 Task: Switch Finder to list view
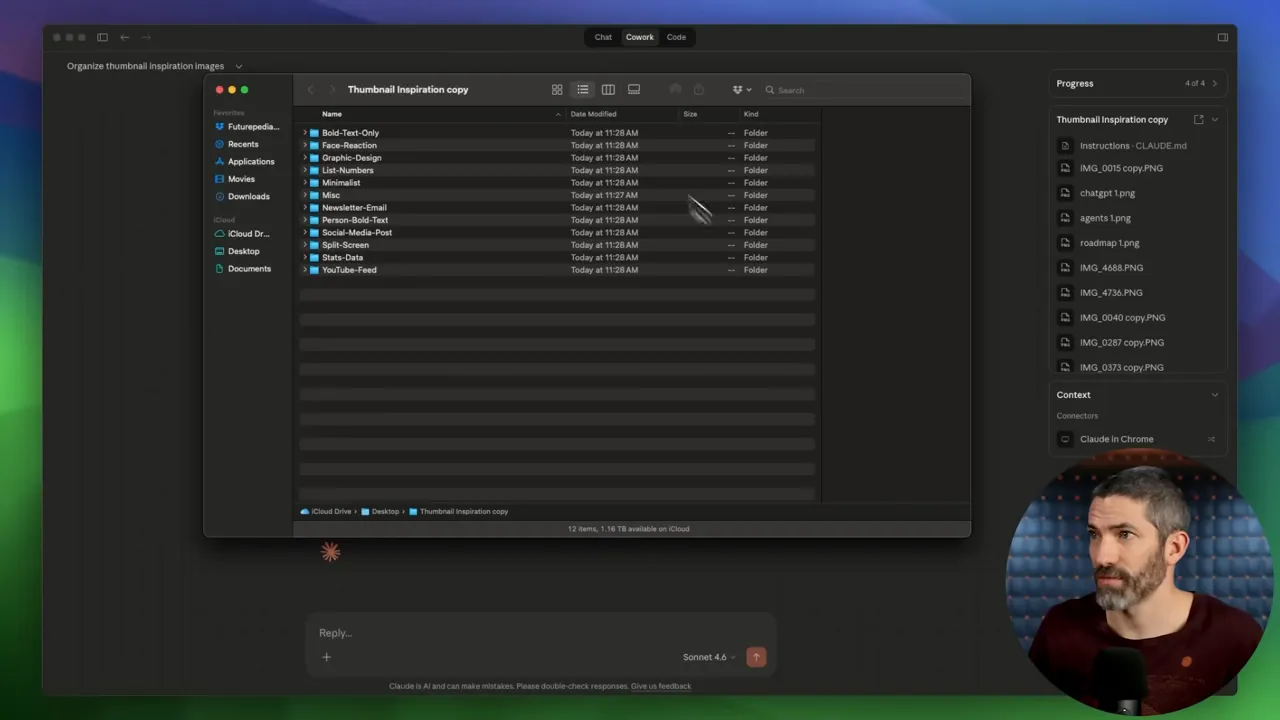583,90
